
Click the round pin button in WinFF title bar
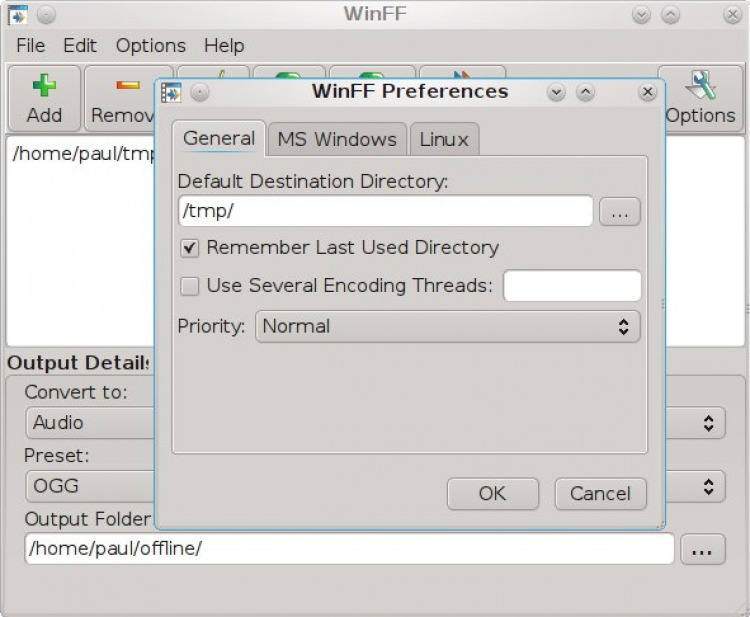click(x=46, y=15)
